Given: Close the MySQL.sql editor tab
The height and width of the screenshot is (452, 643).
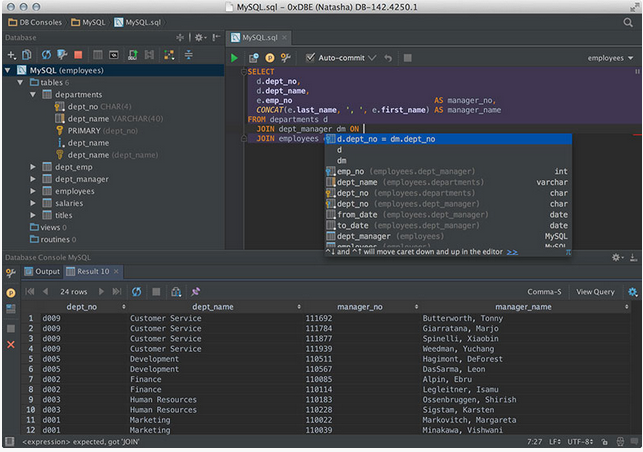Looking at the screenshot, I should tap(285, 38).
